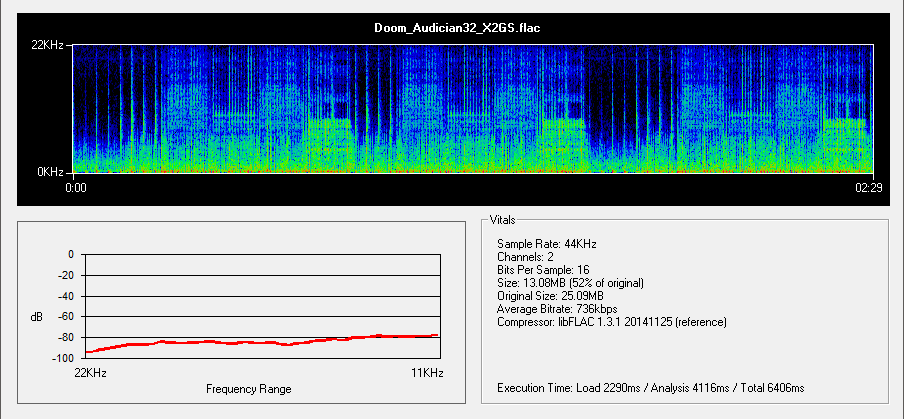Select the Average Bitrate: 736kbps line
The image size is (904, 419).
click(557, 309)
